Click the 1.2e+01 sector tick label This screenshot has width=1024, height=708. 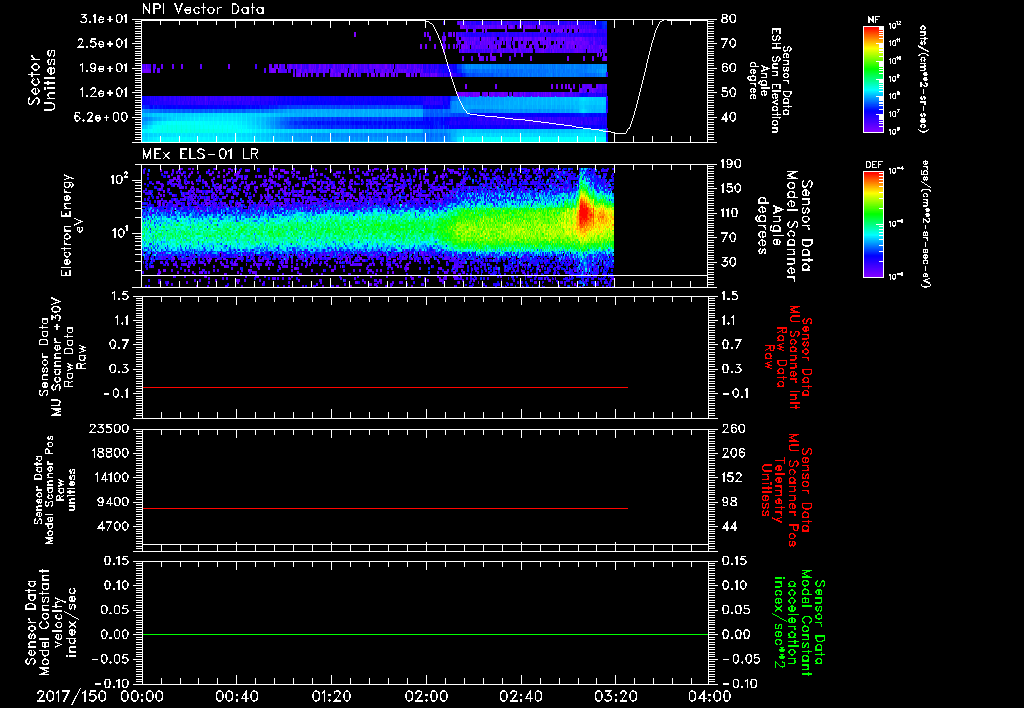click(104, 93)
